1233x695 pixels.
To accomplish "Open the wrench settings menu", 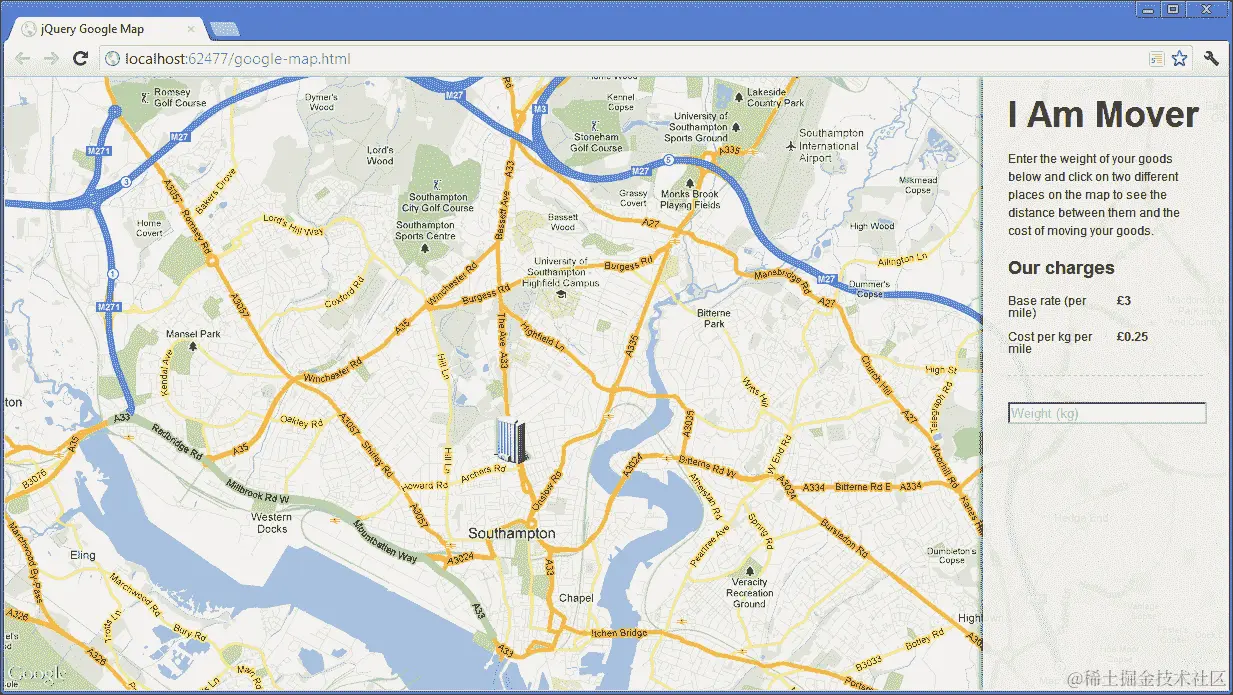I will click(1211, 59).
